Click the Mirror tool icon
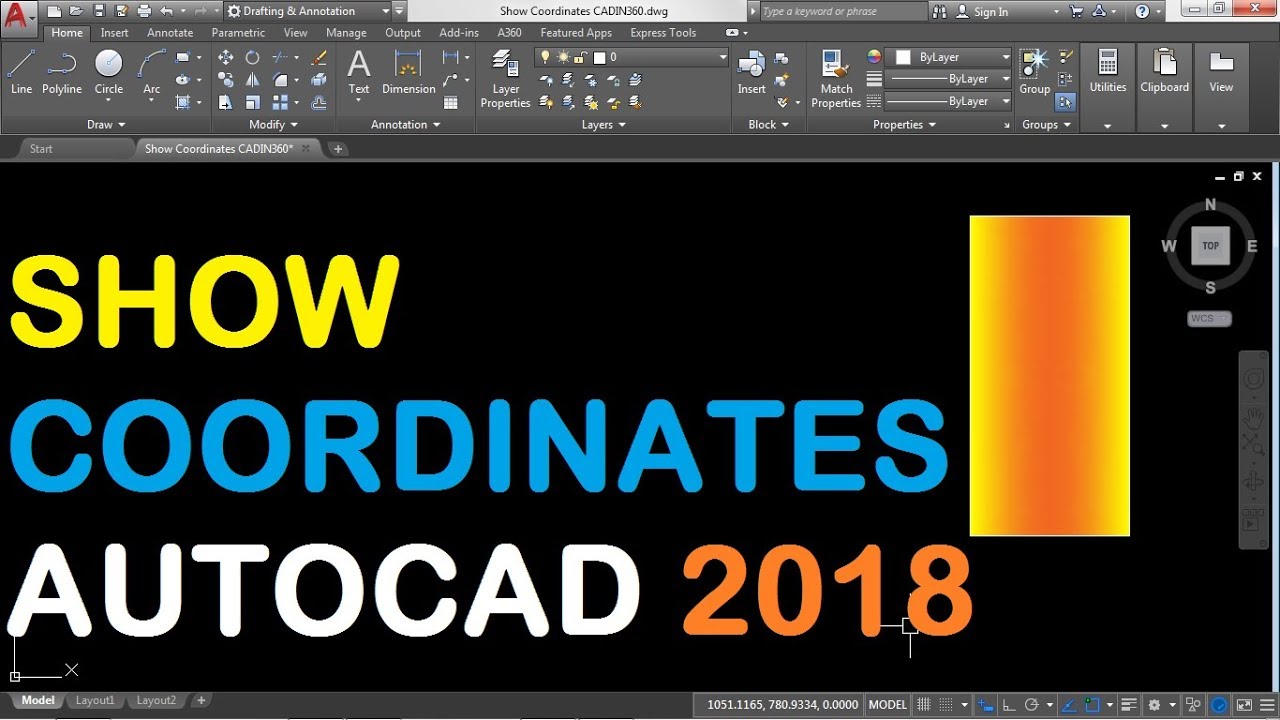Image resolution: width=1280 pixels, height=720 pixels. click(x=252, y=80)
